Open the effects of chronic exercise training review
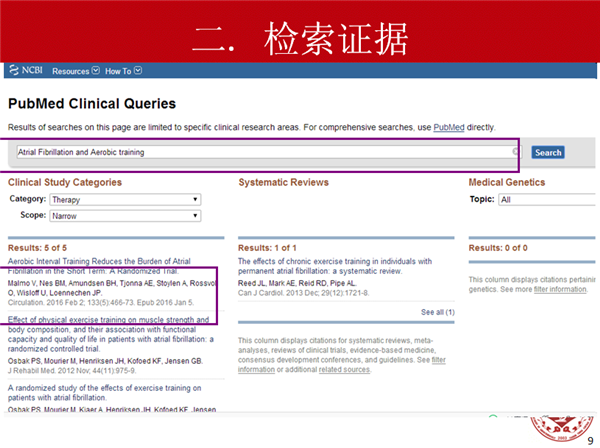Viewport: 600px width, 448px height. click(335, 266)
